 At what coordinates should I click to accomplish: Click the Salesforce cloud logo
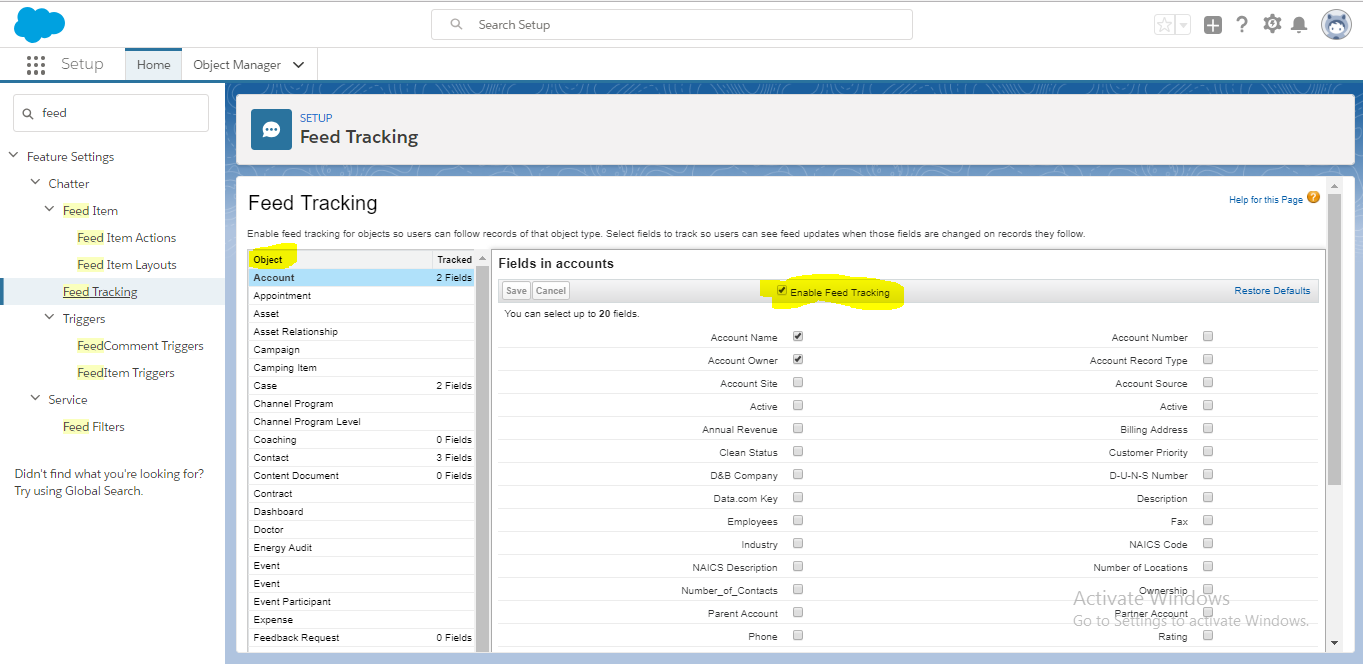(x=39, y=24)
